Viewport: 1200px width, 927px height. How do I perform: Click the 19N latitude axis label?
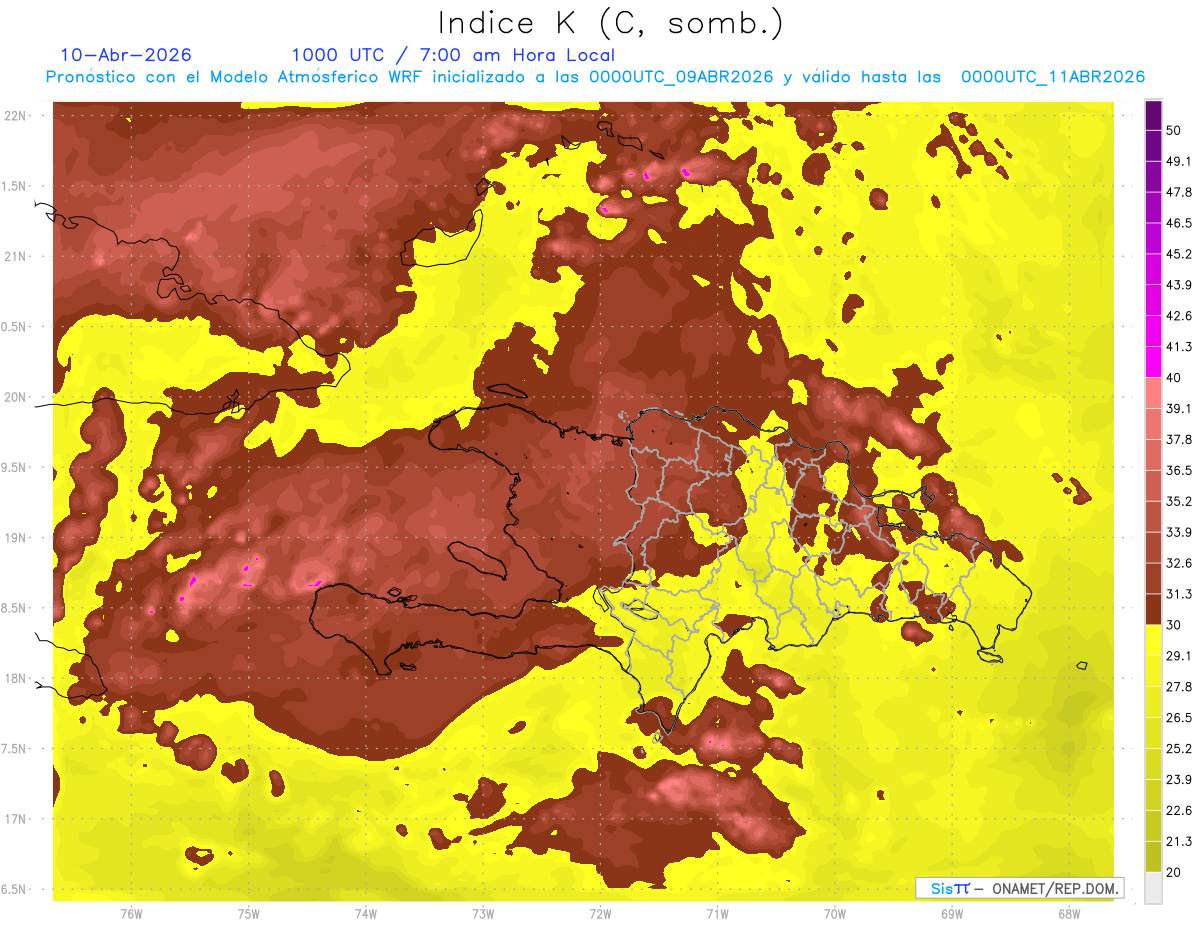[x=15, y=537]
